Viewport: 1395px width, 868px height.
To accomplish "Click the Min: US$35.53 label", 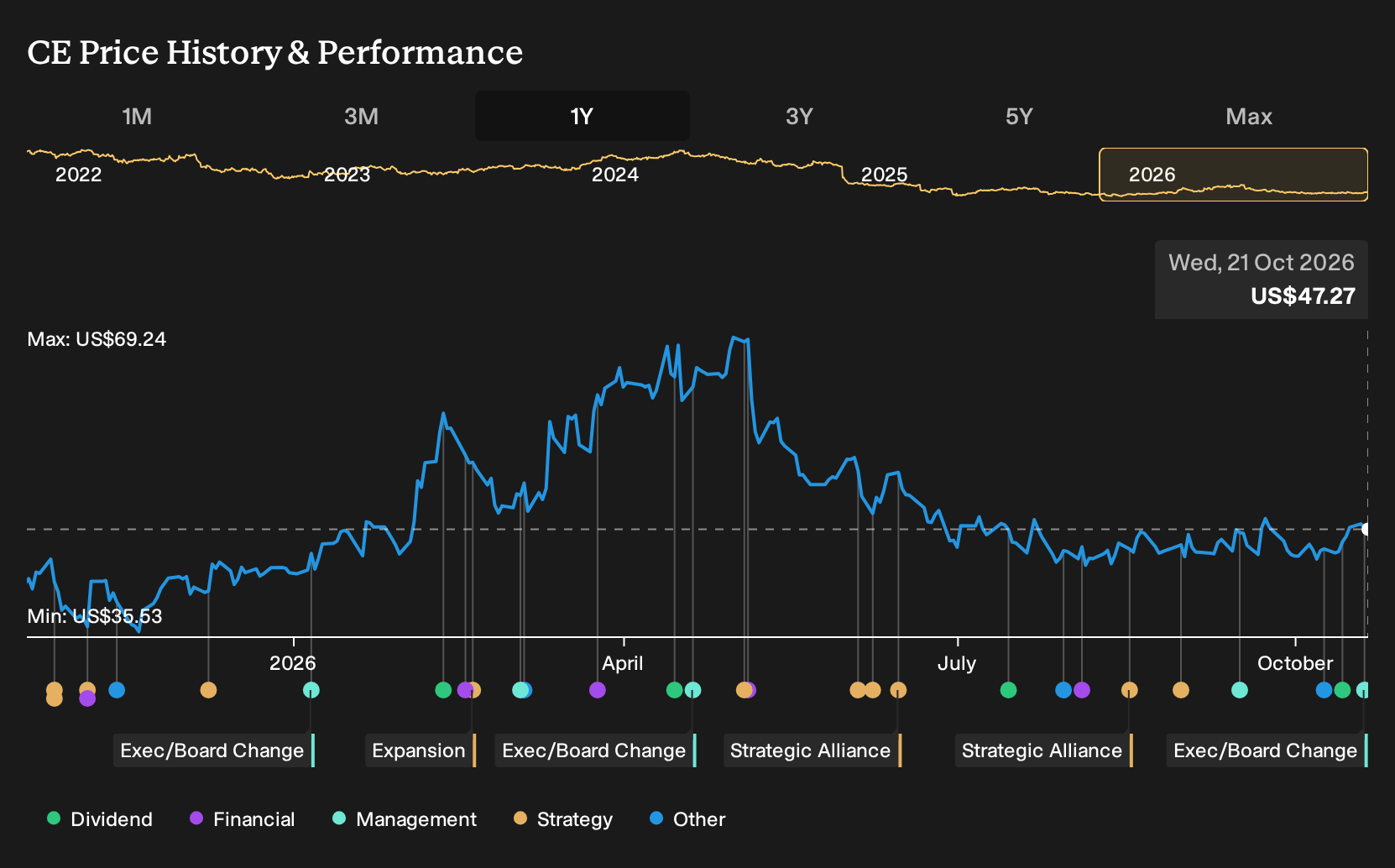I will click(x=95, y=616).
